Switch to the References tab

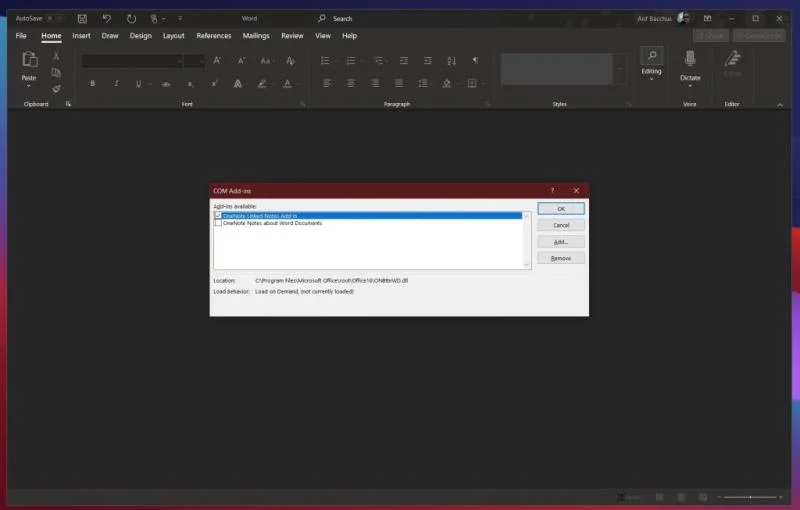coord(214,36)
